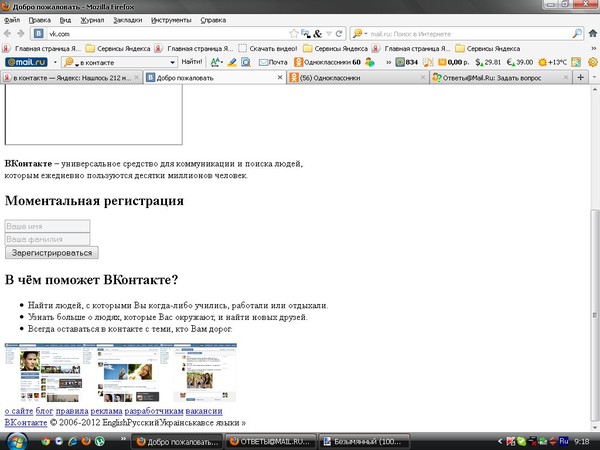Open the Вид menu
Screen dimensions: 600x450
pyautogui.click(x=65, y=20)
